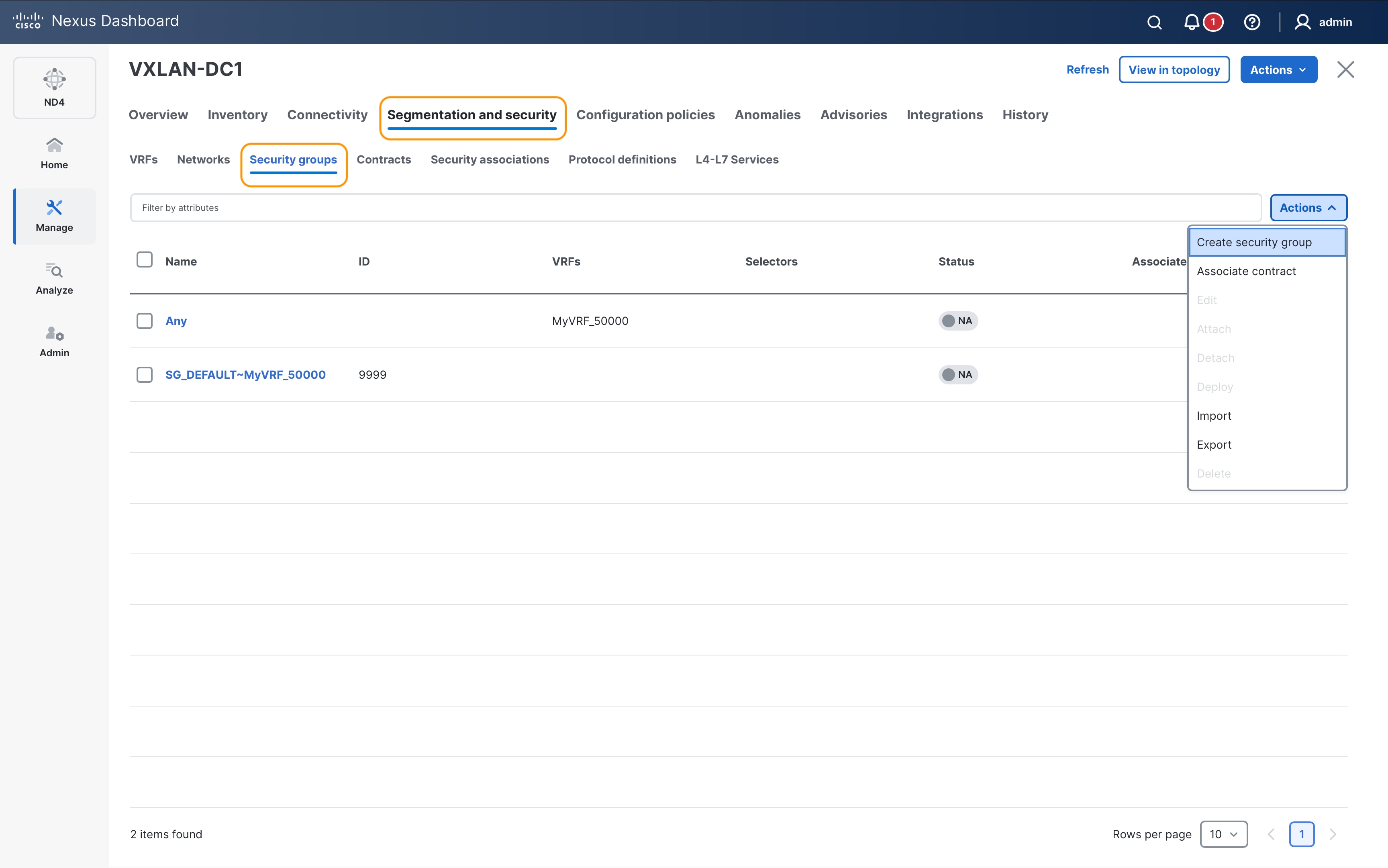1388x868 pixels.
Task: Select Export in Actions menu
Action: point(1267,444)
